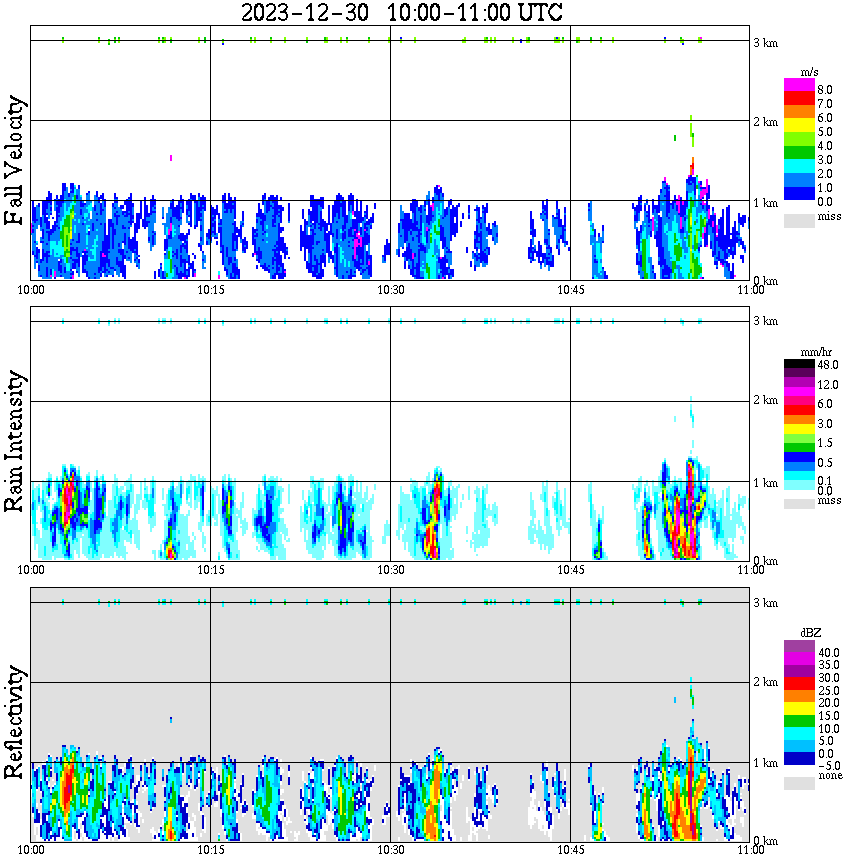
Task: Click the '1 km' label of Rain Intensity plot
Action: pos(765,483)
